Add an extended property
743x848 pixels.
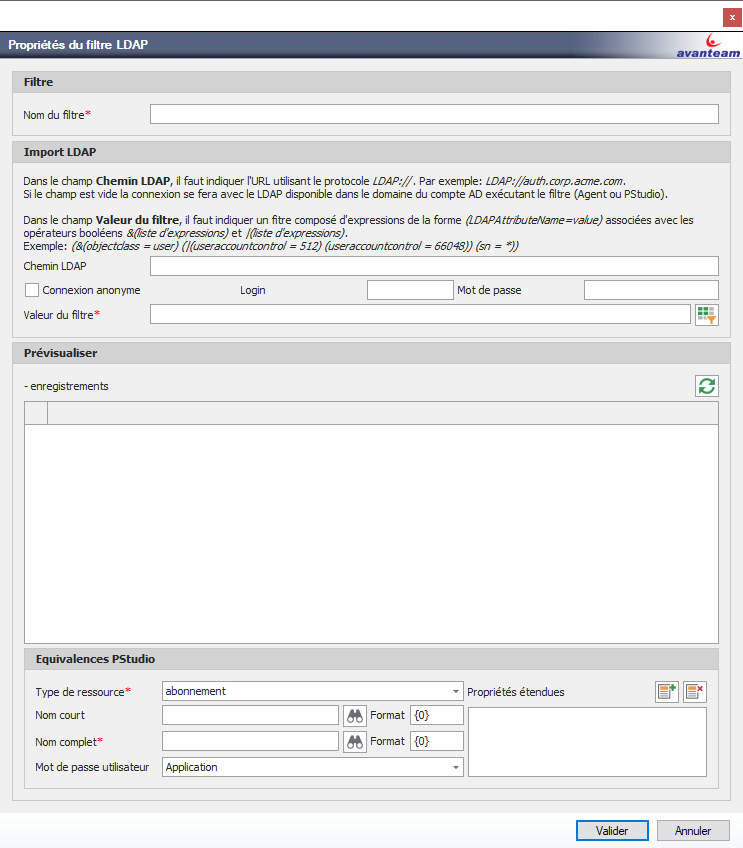pyautogui.click(x=667, y=692)
